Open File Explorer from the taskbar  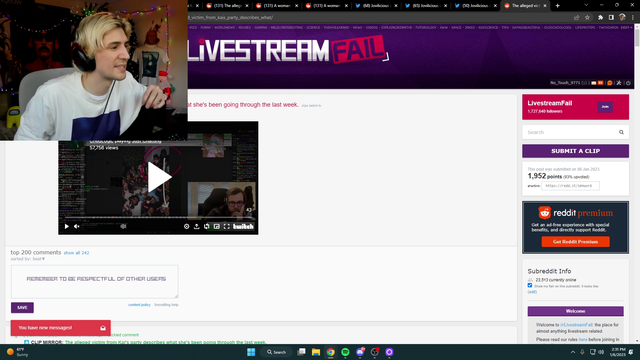(316, 352)
